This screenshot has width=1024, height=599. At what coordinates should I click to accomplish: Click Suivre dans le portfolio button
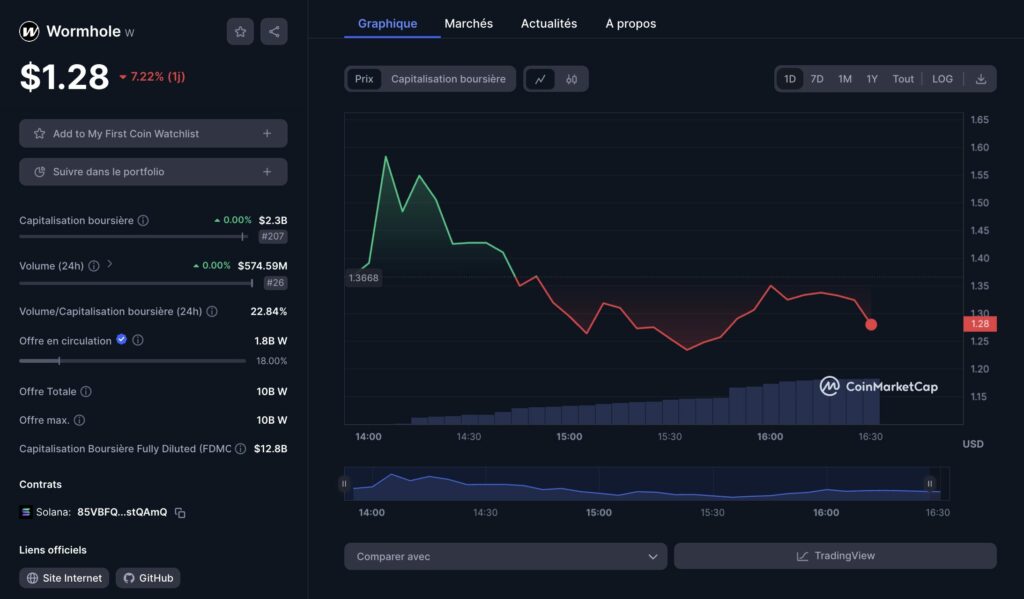153,172
